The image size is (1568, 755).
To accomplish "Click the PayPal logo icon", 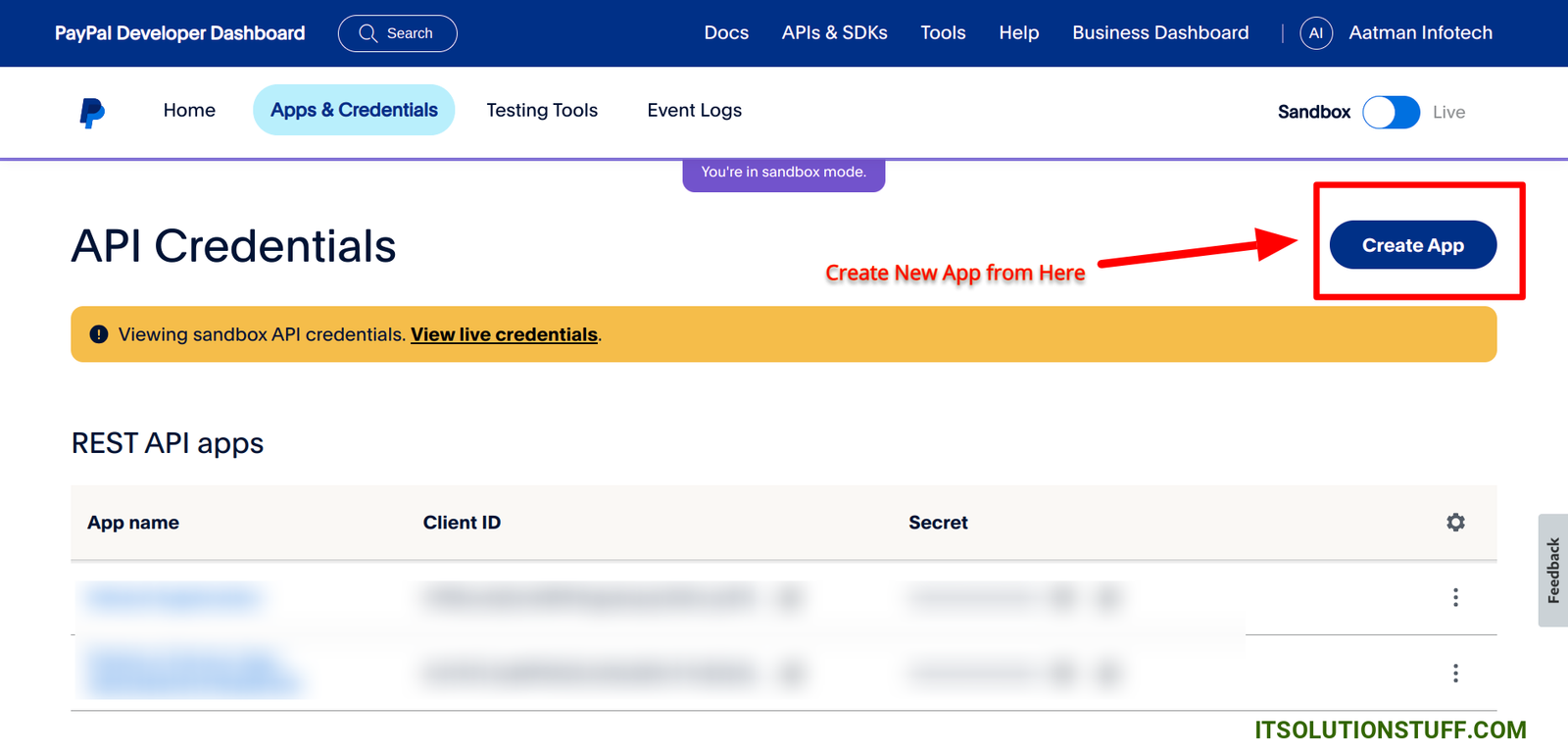I will point(92,113).
